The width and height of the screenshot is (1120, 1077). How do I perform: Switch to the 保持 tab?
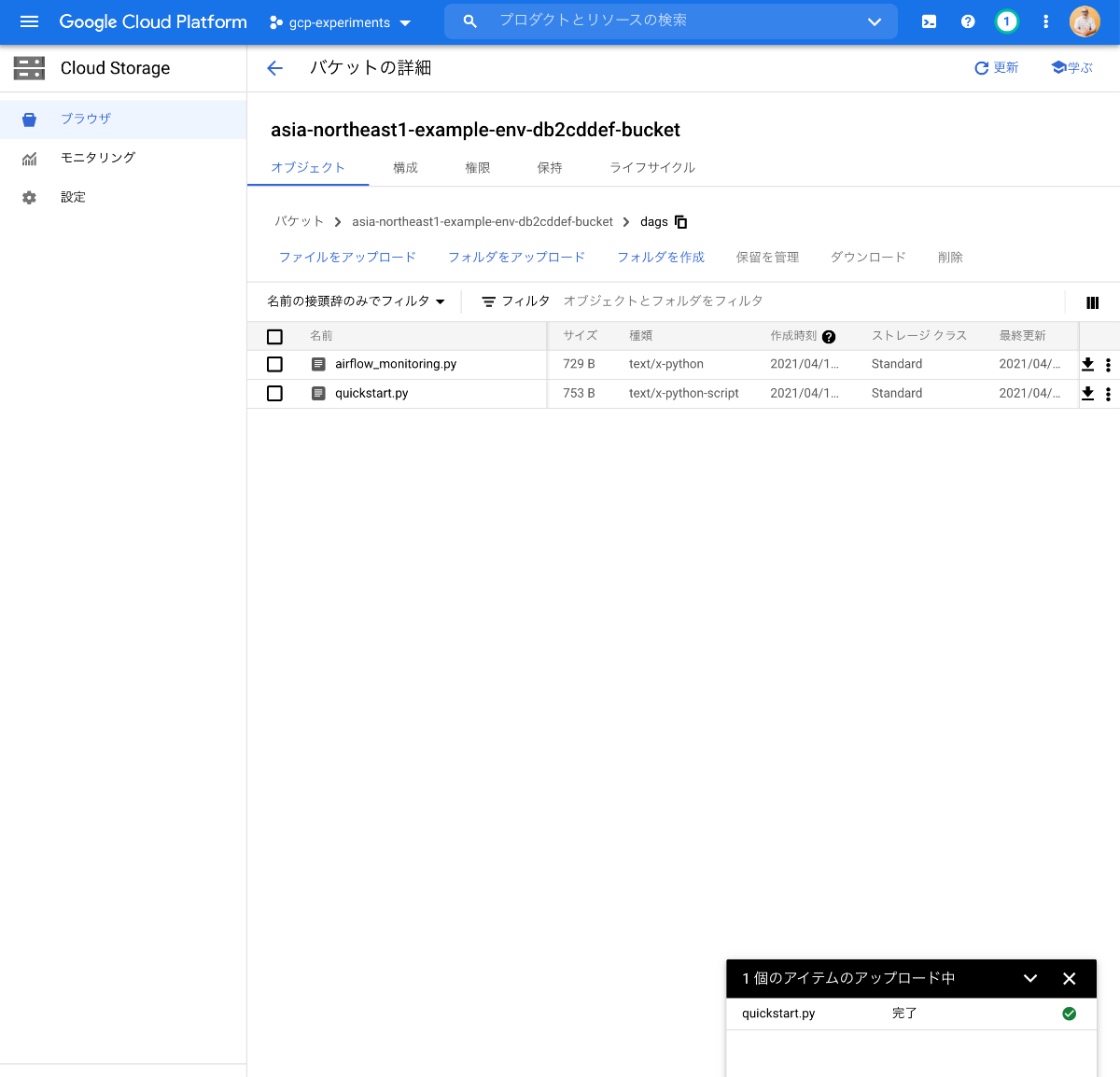(x=550, y=168)
